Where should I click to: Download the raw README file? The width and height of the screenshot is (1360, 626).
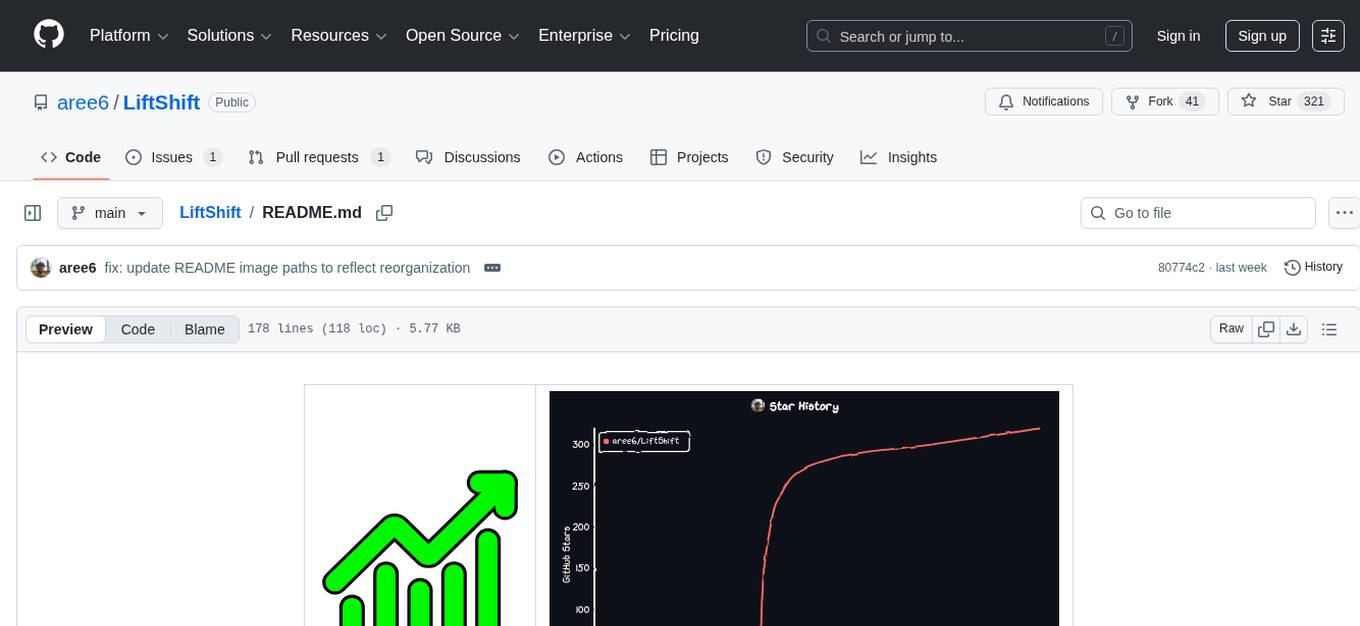pos(1293,329)
